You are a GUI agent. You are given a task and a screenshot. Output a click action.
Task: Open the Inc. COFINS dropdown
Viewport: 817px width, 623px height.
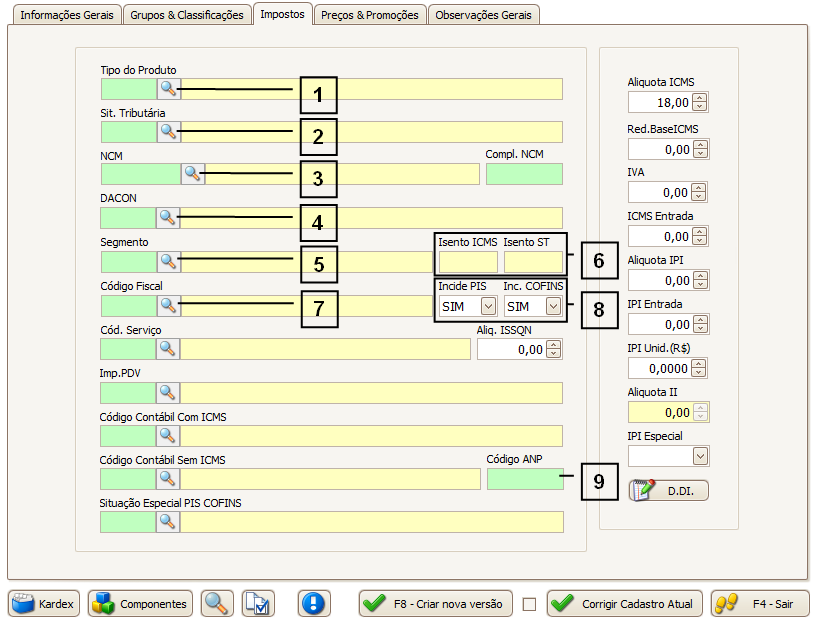[552, 306]
